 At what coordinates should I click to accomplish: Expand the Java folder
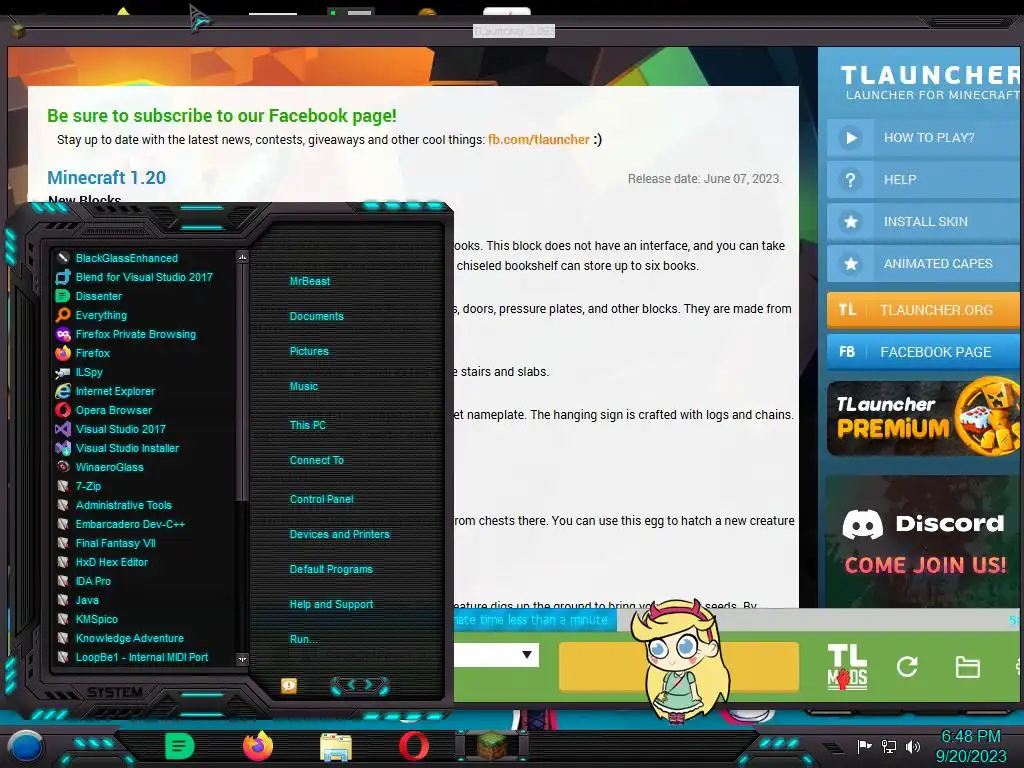pyautogui.click(x=78, y=600)
